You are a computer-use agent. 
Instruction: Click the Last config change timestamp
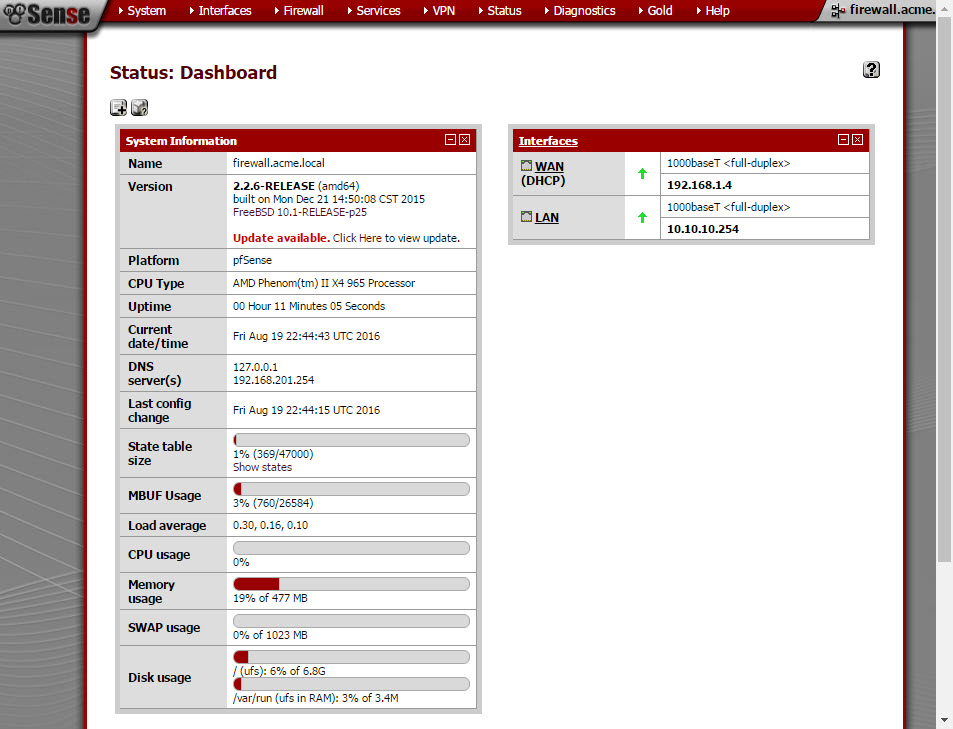306,410
